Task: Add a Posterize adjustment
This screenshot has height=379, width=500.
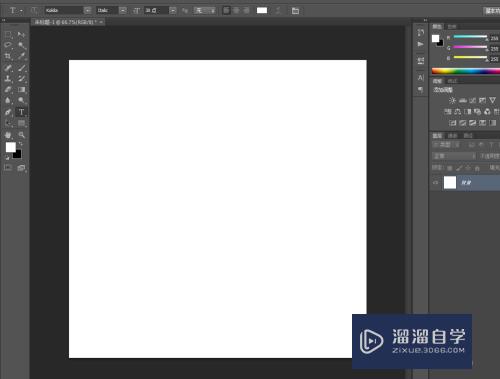Action: pyautogui.click(x=463, y=123)
